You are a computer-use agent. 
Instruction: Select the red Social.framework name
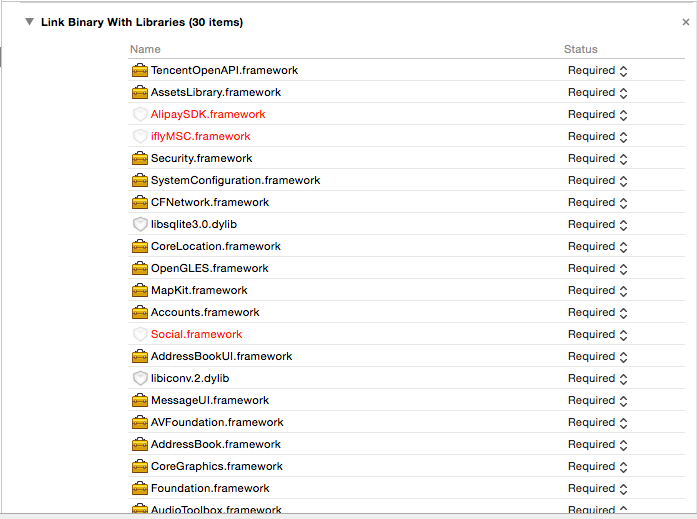[x=196, y=334]
